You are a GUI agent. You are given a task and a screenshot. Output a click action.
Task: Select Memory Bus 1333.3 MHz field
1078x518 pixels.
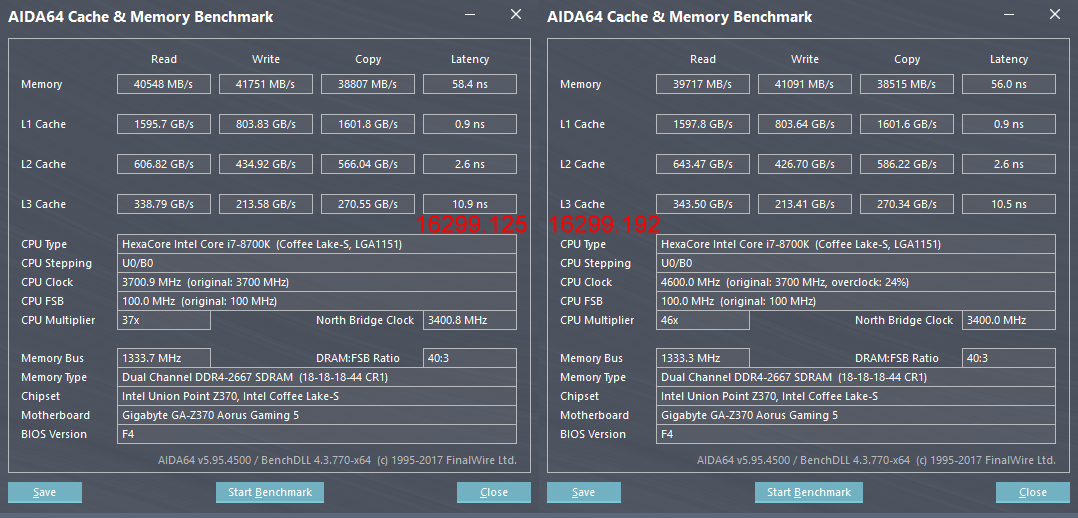pos(703,358)
